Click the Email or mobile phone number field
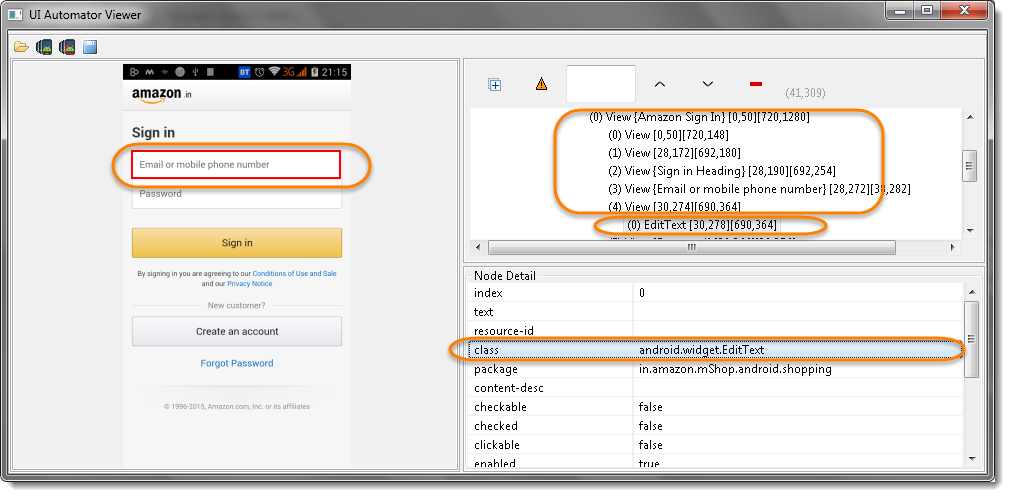This screenshot has width=1010, height=497. [x=236, y=164]
